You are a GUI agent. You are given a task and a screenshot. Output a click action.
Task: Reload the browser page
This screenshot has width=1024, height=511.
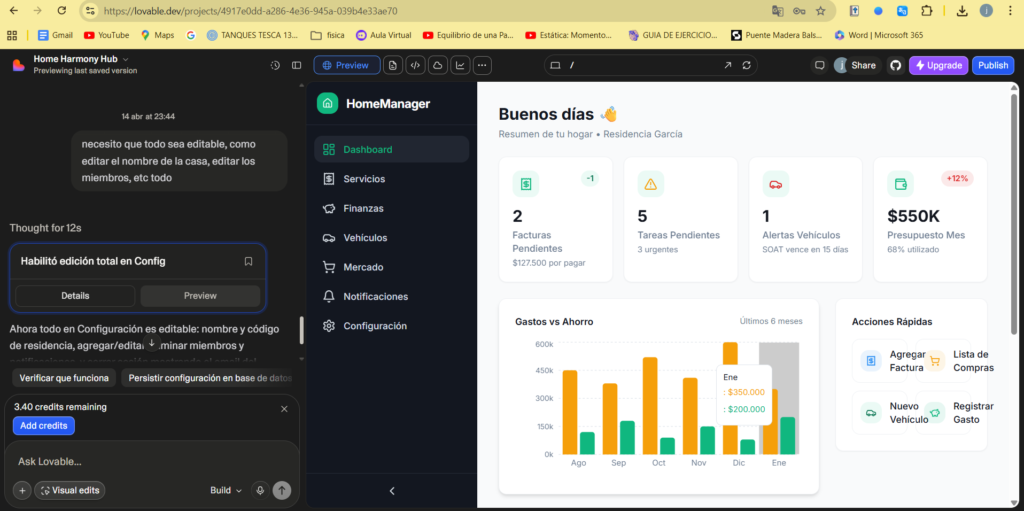(x=62, y=10)
